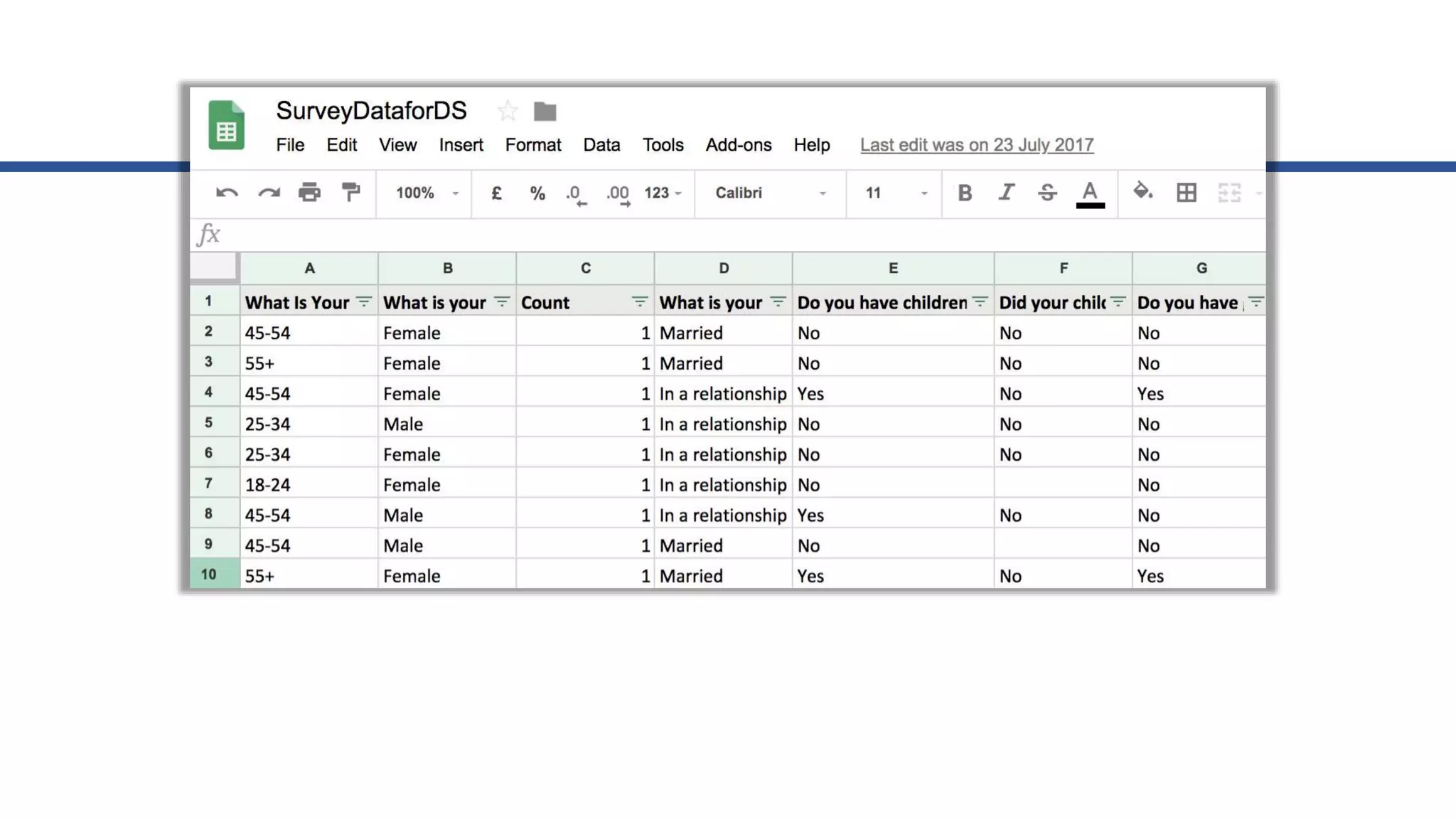Open the 100% zoom dropdown
1456x819 pixels.
coord(427,193)
